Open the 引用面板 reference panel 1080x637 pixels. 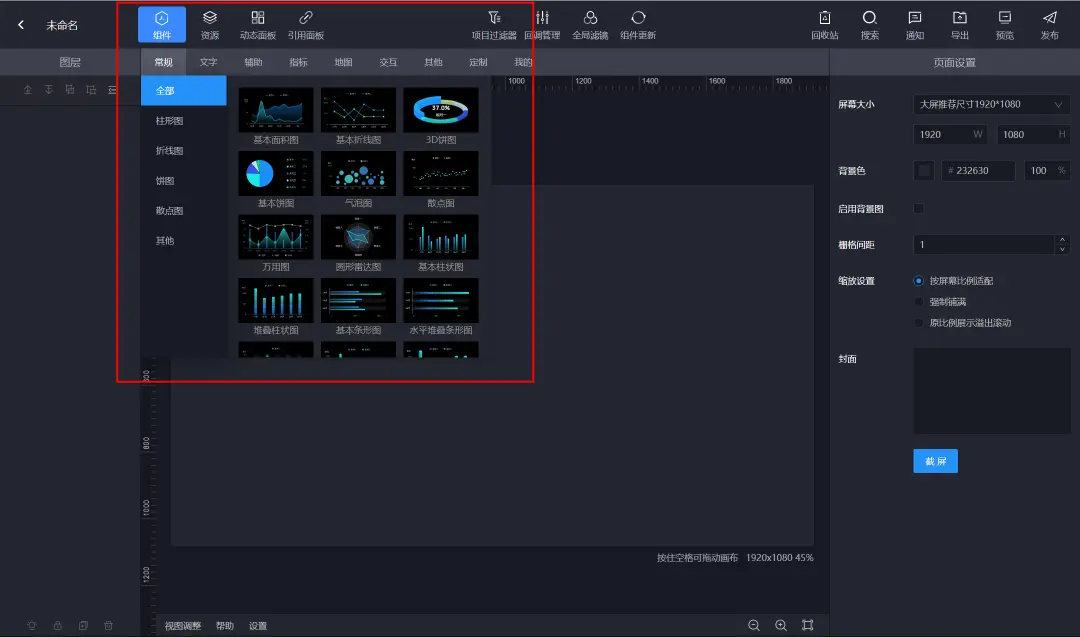click(306, 24)
